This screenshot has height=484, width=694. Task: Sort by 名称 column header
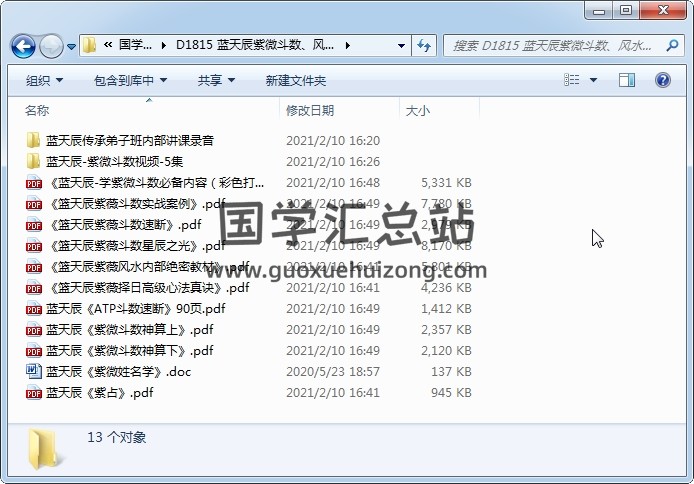pos(37,110)
